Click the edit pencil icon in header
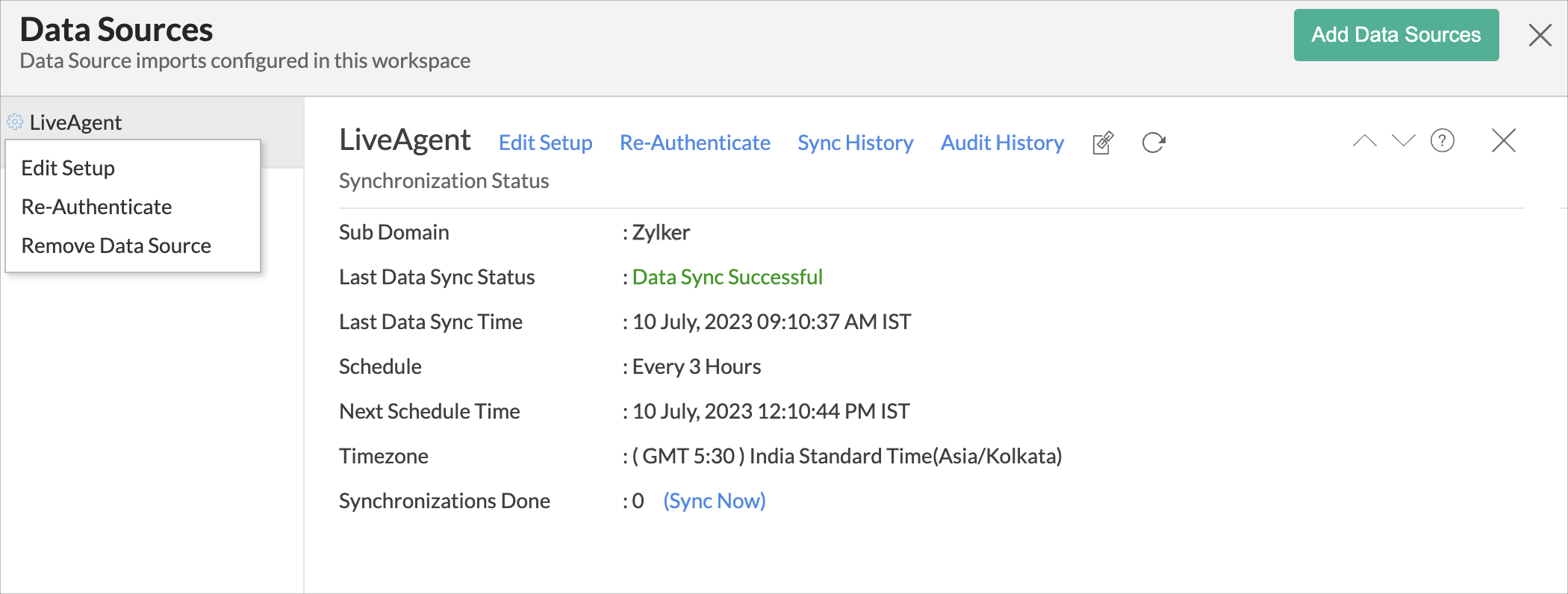Image resolution: width=1568 pixels, height=594 pixels. [1103, 143]
